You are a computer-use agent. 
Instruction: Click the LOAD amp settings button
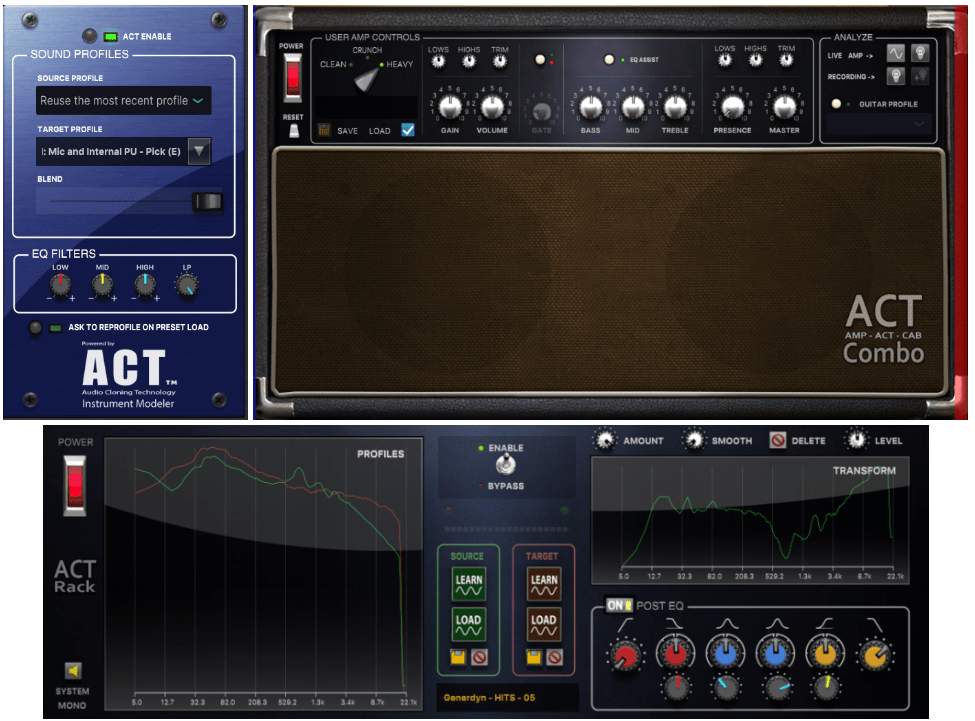(x=380, y=131)
